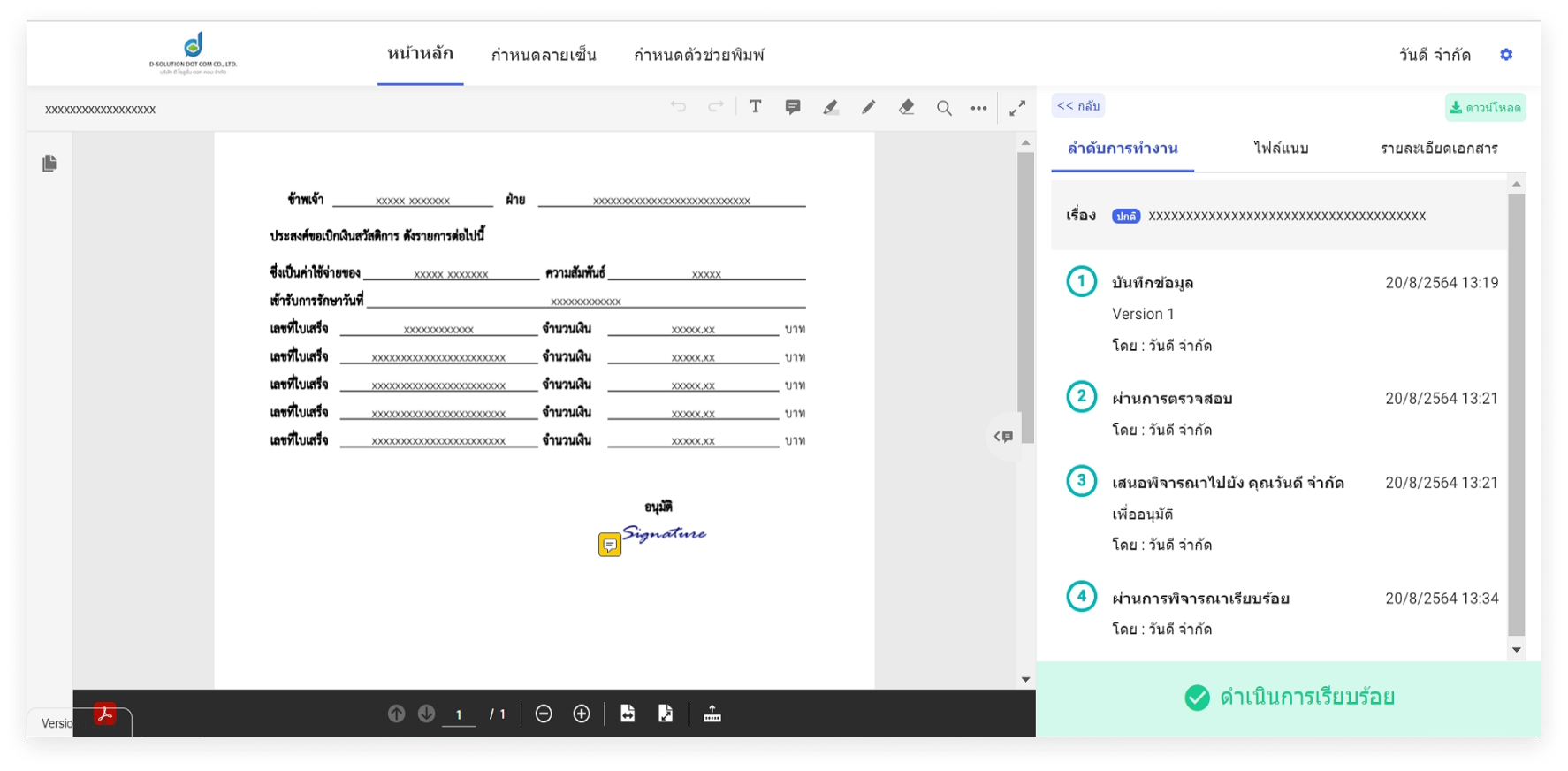Open the หน้าหลัก main tab
The width and height of the screenshot is (1568, 771).
(x=421, y=54)
